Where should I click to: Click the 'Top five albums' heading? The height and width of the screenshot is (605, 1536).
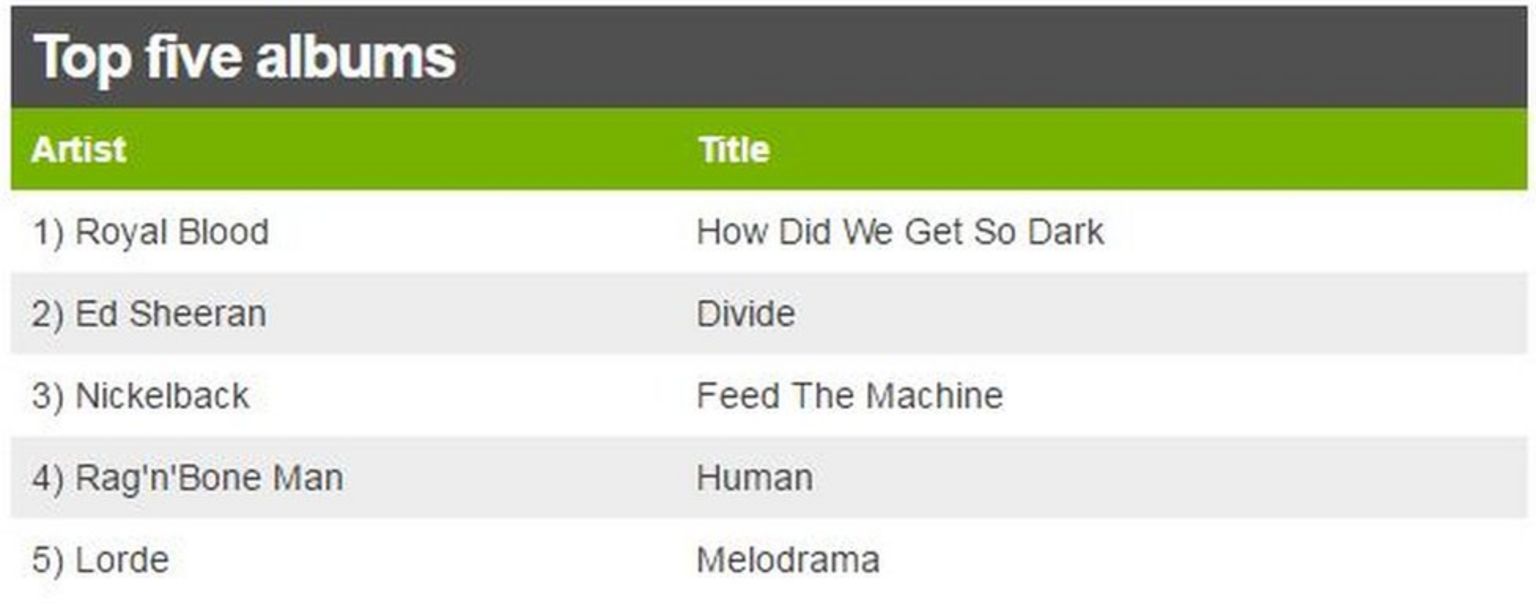245,57
